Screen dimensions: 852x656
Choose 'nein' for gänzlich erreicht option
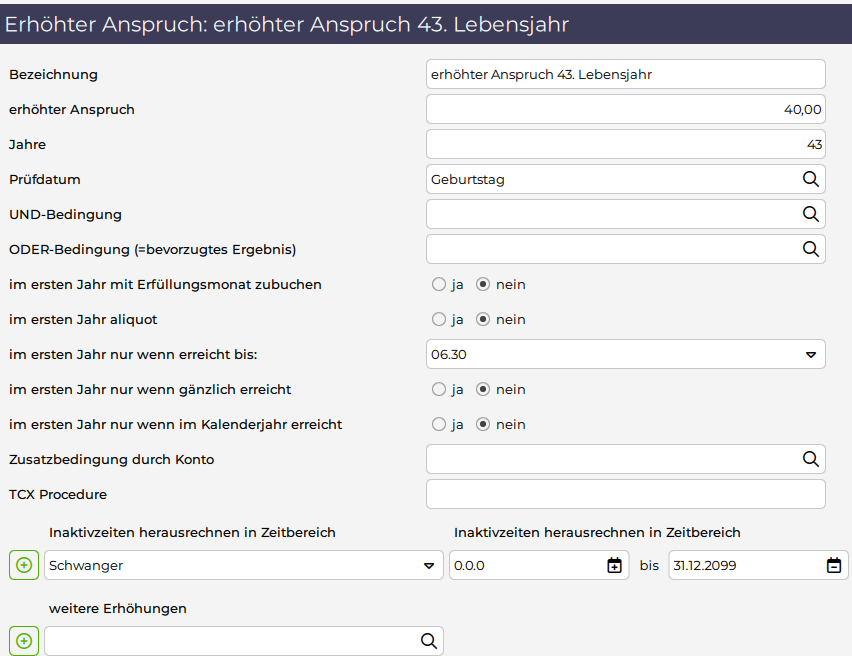(x=483, y=389)
